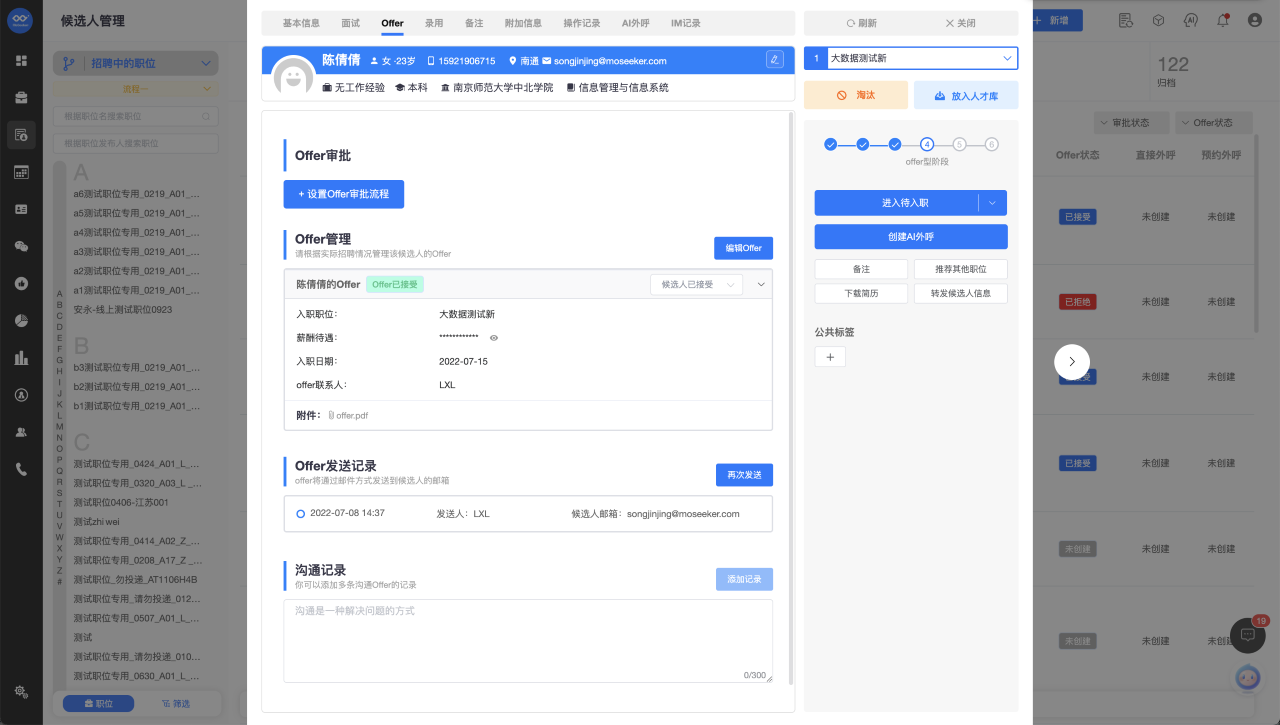Click stage 4 in the progress stepper
This screenshot has width=1280, height=725.
click(x=927, y=144)
